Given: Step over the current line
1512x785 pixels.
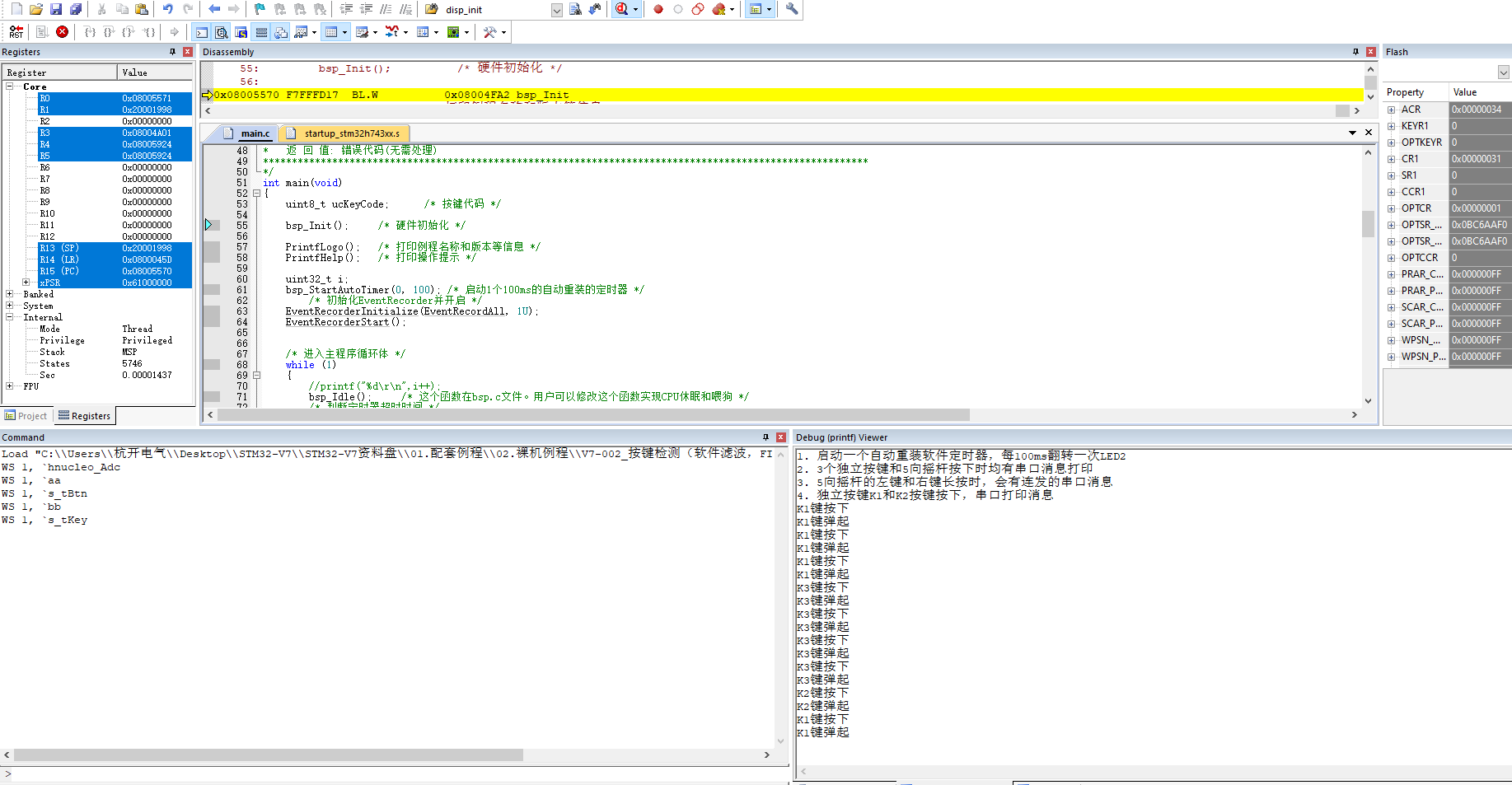Looking at the screenshot, I should coord(109,32).
